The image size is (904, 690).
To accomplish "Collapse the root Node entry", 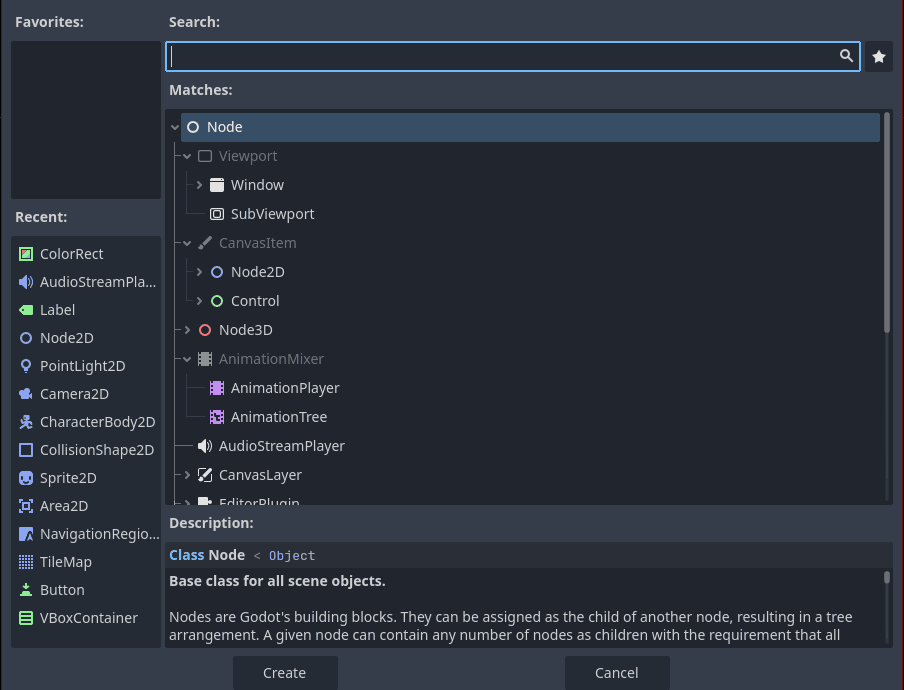I will [175, 127].
